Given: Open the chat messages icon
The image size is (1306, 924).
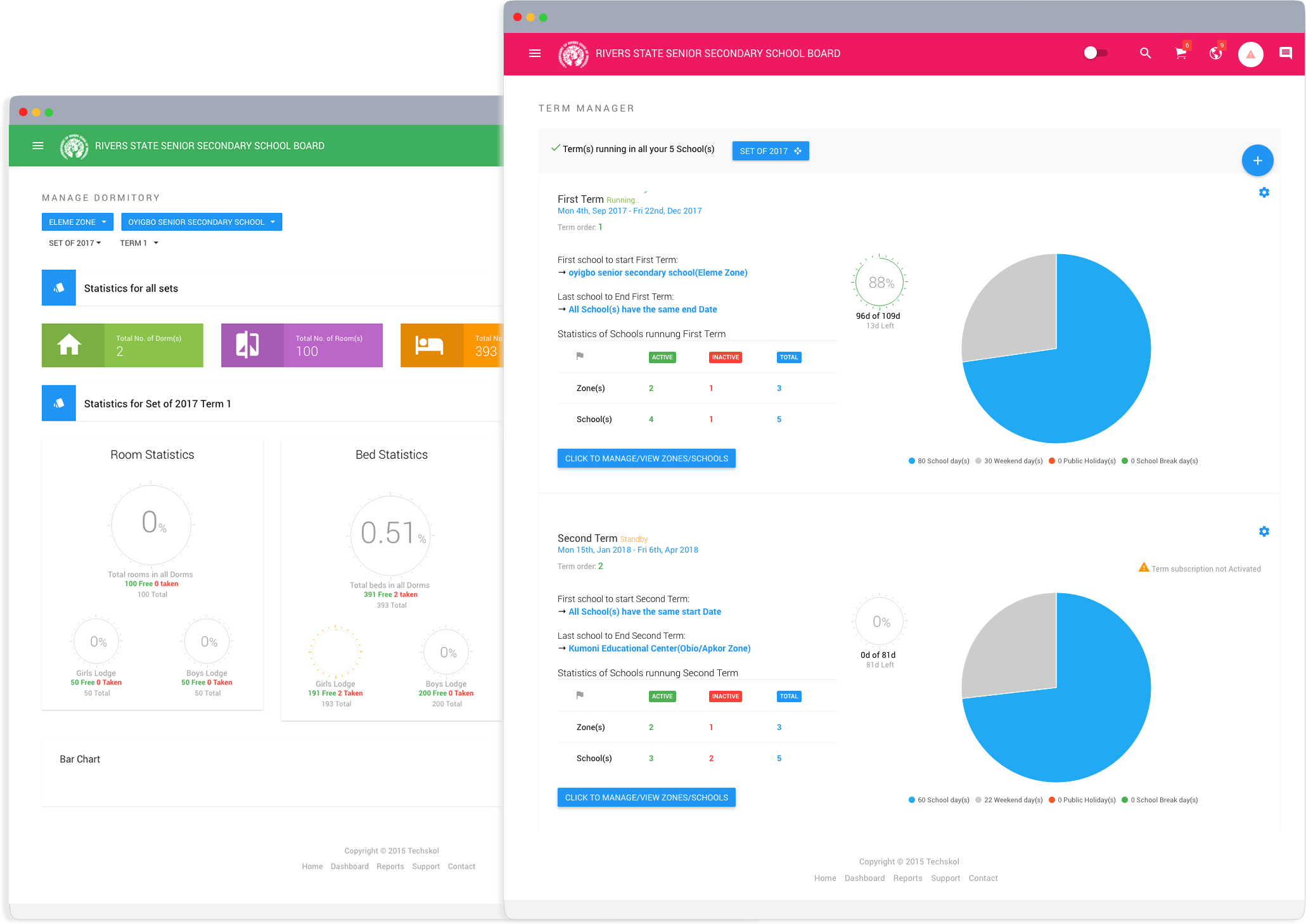Looking at the screenshot, I should (1285, 53).
